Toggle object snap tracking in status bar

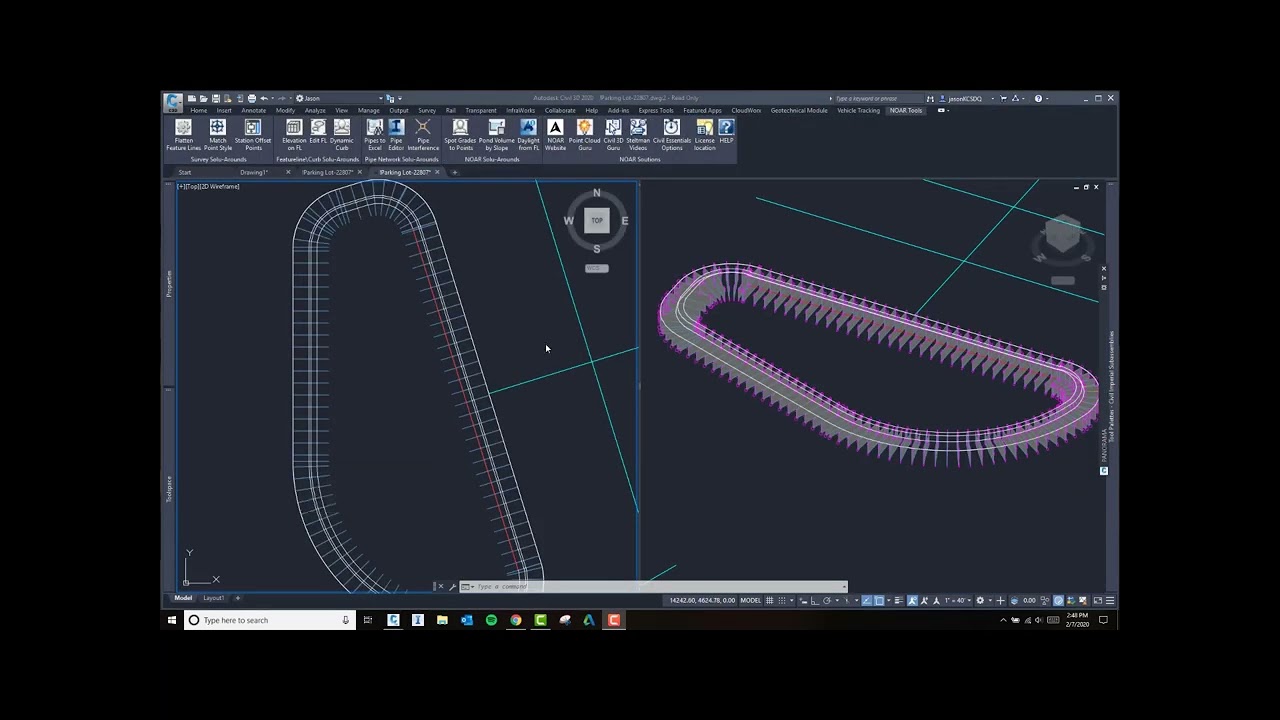[866, 600]
